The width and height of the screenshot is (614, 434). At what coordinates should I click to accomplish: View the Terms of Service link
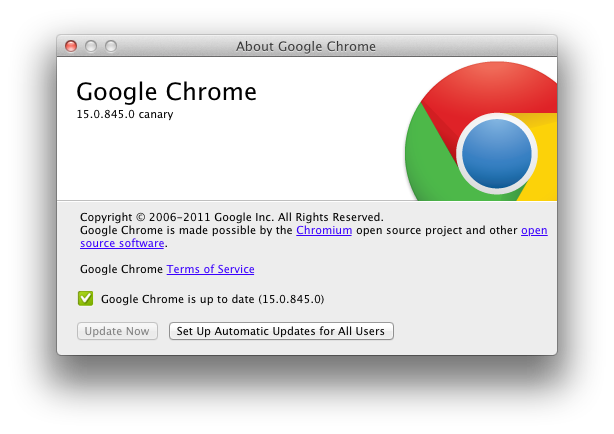click(x=210, y=269)
